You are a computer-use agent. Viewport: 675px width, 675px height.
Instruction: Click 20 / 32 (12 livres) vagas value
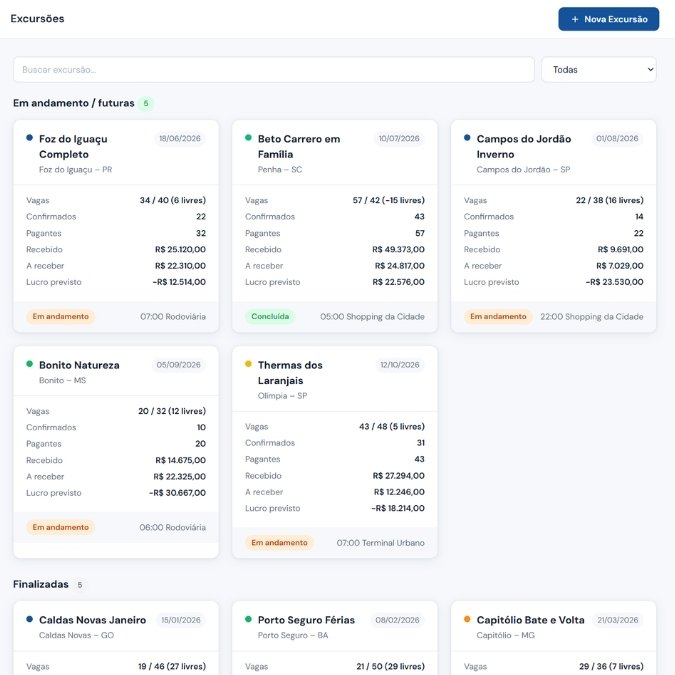pyautogui.click(x=172, y=411)
